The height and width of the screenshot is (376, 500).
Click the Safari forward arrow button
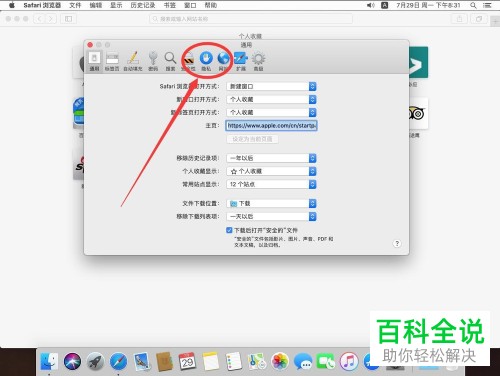51,19
